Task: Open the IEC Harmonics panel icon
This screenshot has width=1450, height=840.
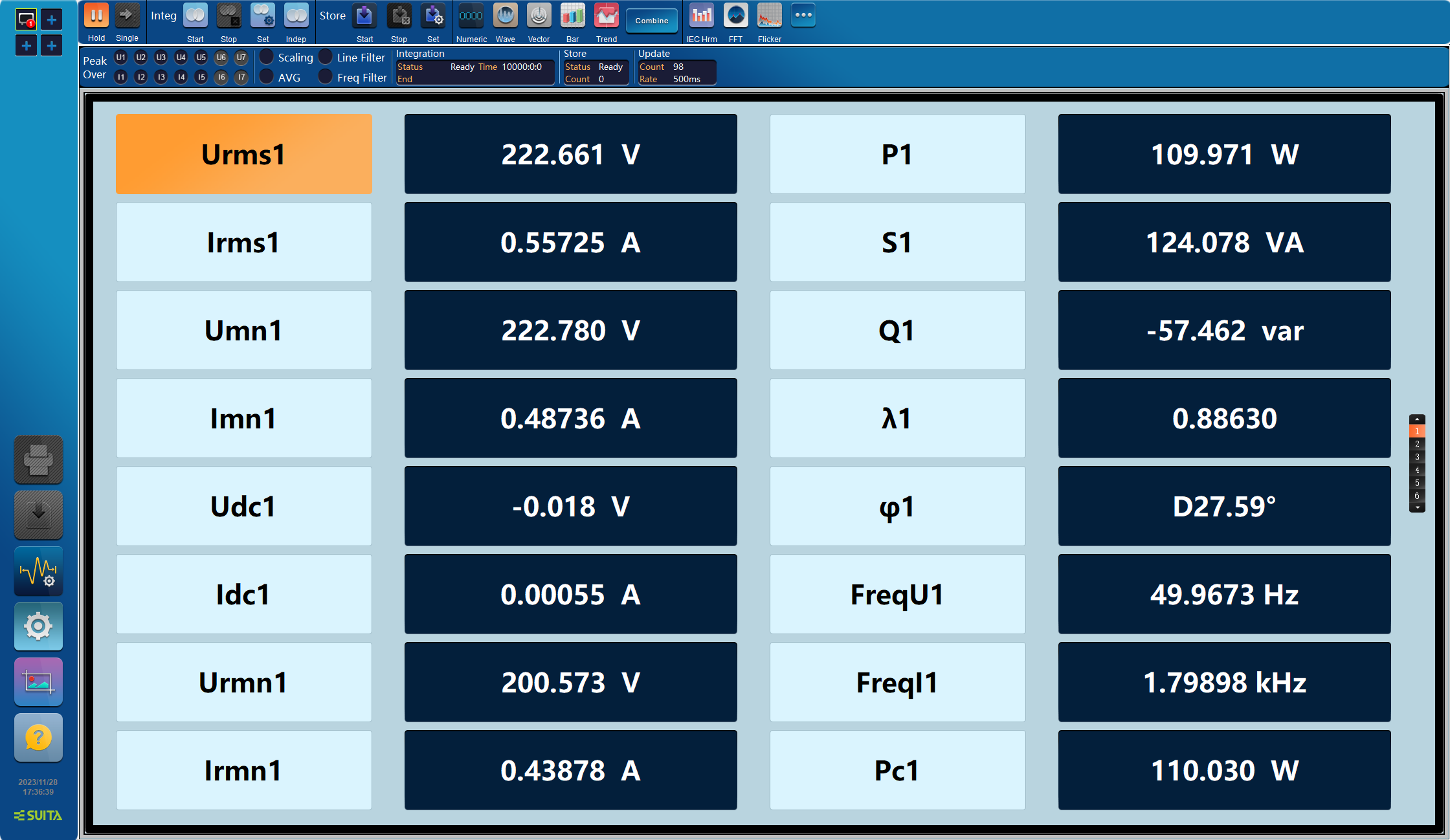Action: (x=702, y=18)
